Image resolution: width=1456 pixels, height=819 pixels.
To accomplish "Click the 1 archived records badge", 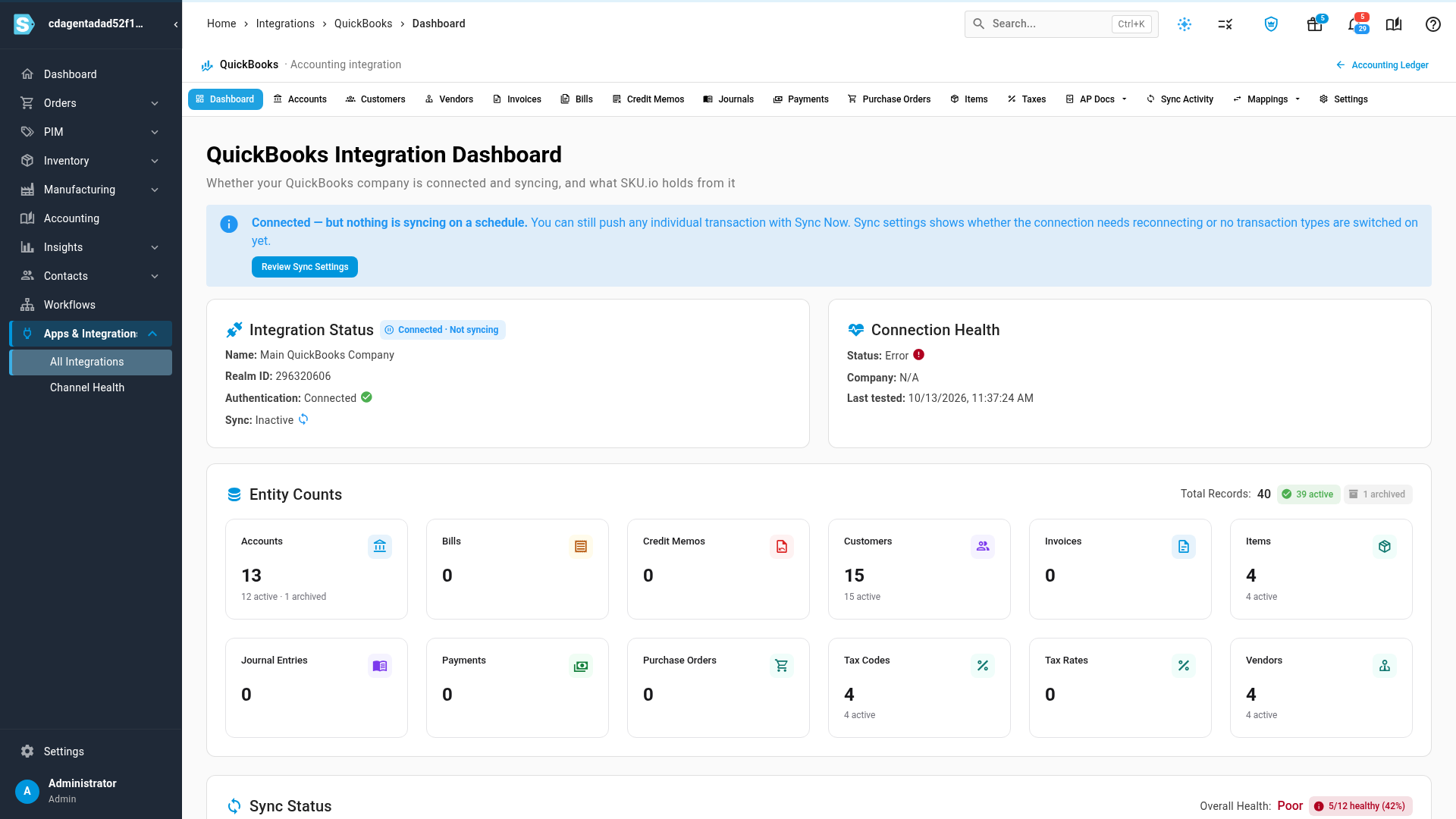I will [1378, 494].
